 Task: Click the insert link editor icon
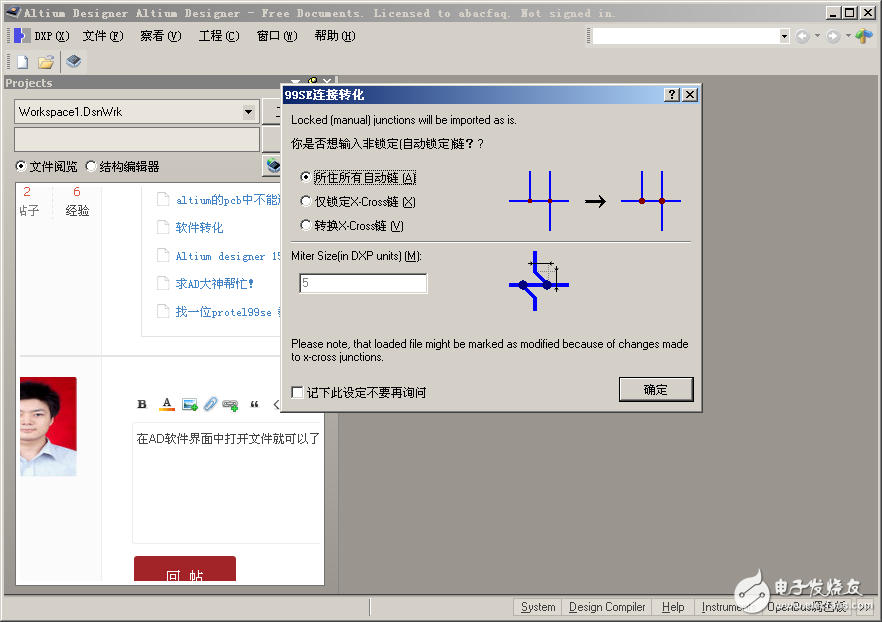(x=230, y=404)
